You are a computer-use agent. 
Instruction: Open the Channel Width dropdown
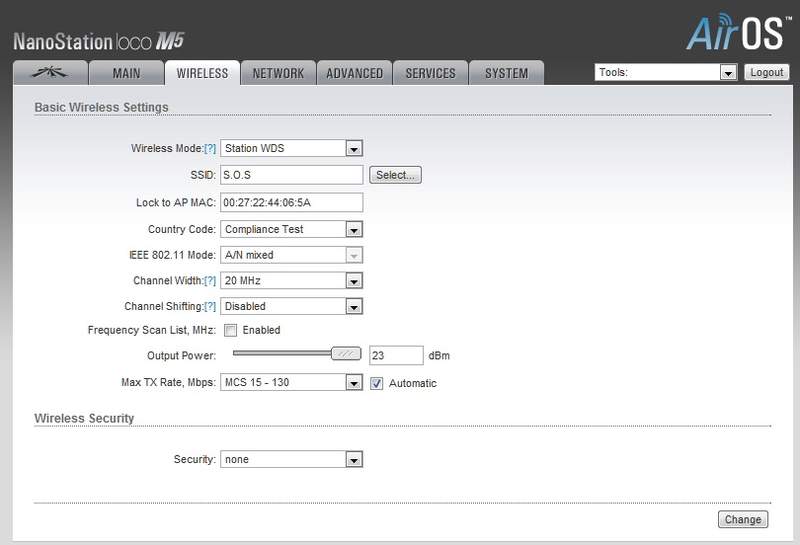click(291, 280)
